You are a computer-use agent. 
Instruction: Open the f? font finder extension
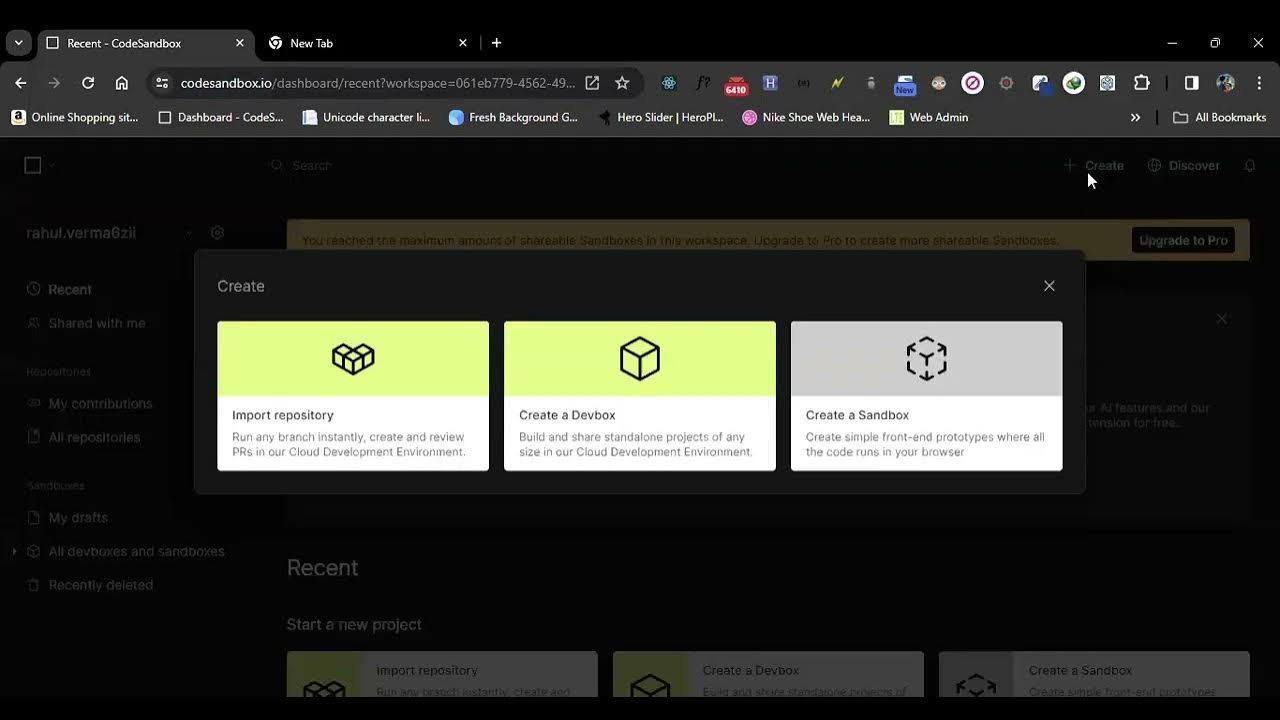(x=703, y=83)
